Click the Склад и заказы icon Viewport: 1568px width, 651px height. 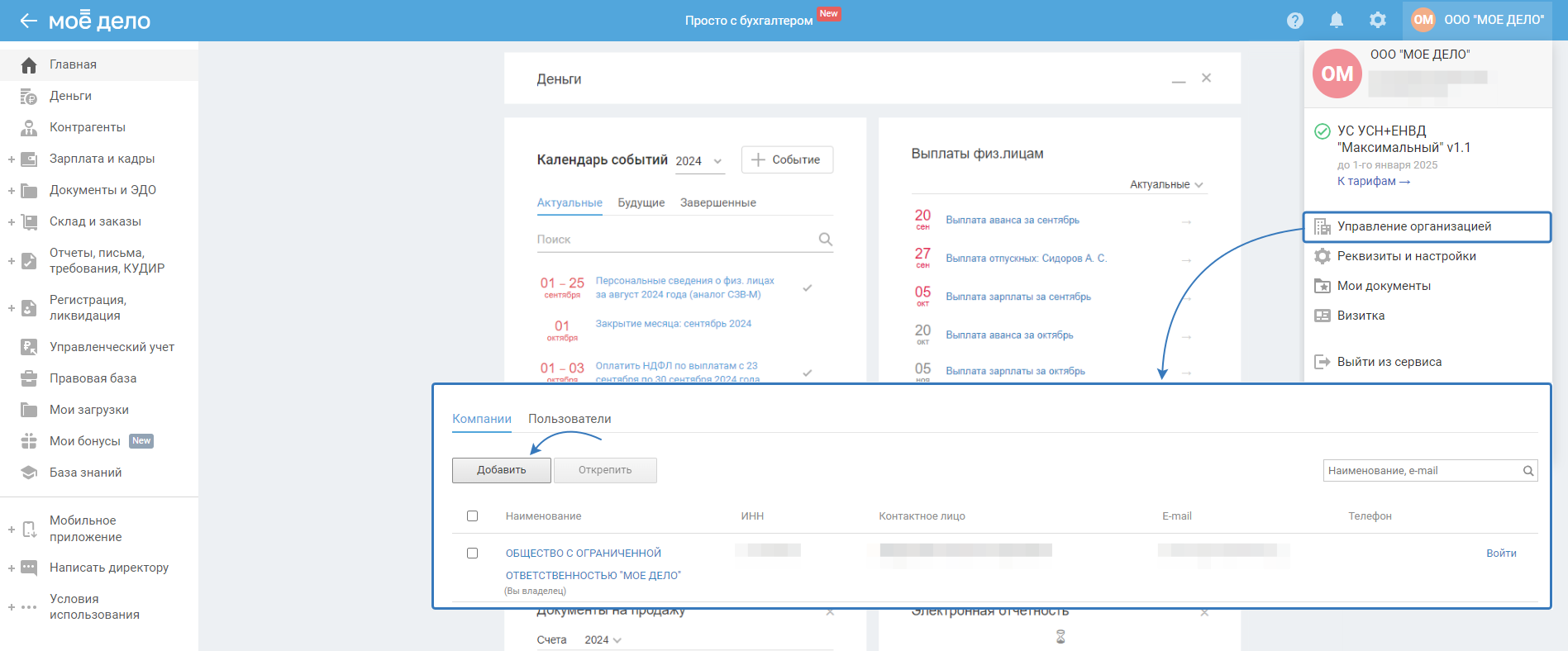click(29, 222)
